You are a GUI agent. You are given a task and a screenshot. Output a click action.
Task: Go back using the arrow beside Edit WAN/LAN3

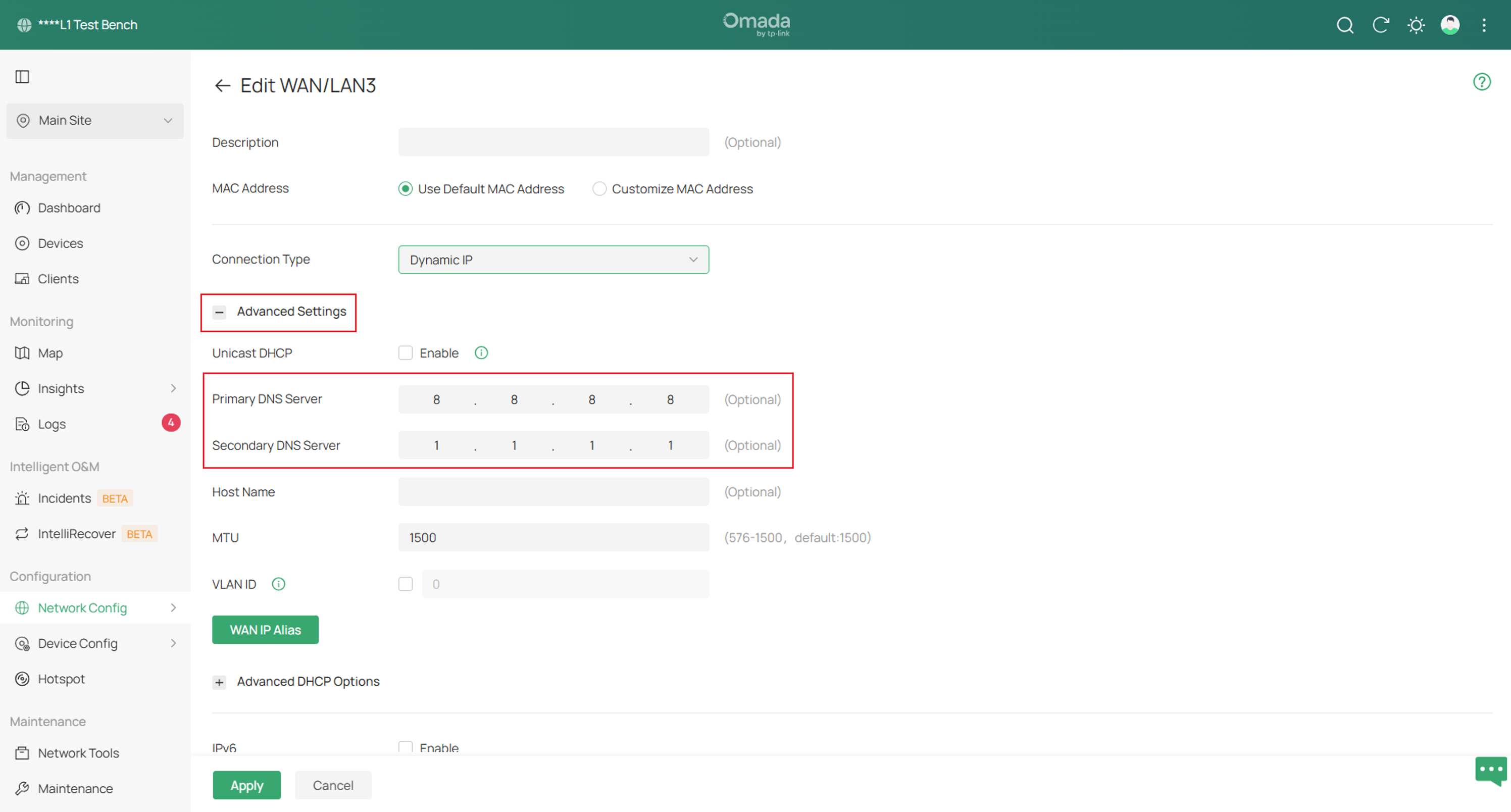[222, 86]
